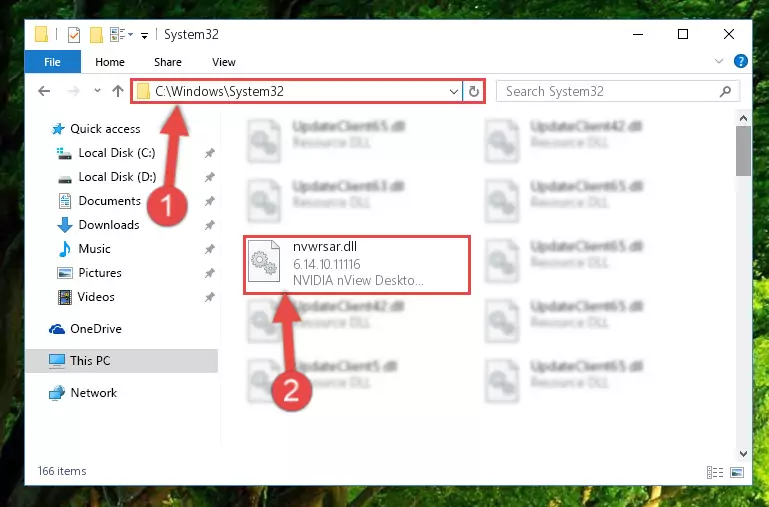Click the scrollbar down arrow
This screenshot has height=507, width=769.
pyautogui.click(x=743, y=454)
